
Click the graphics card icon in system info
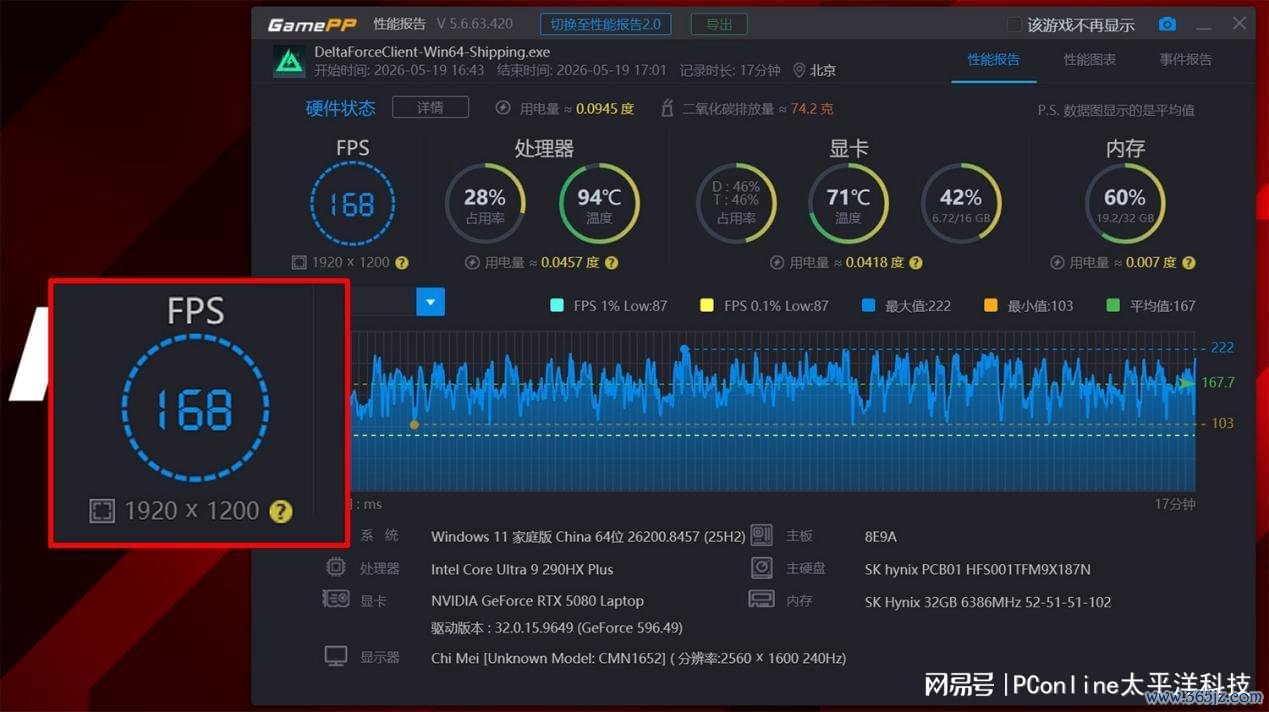tap(335, 600)
